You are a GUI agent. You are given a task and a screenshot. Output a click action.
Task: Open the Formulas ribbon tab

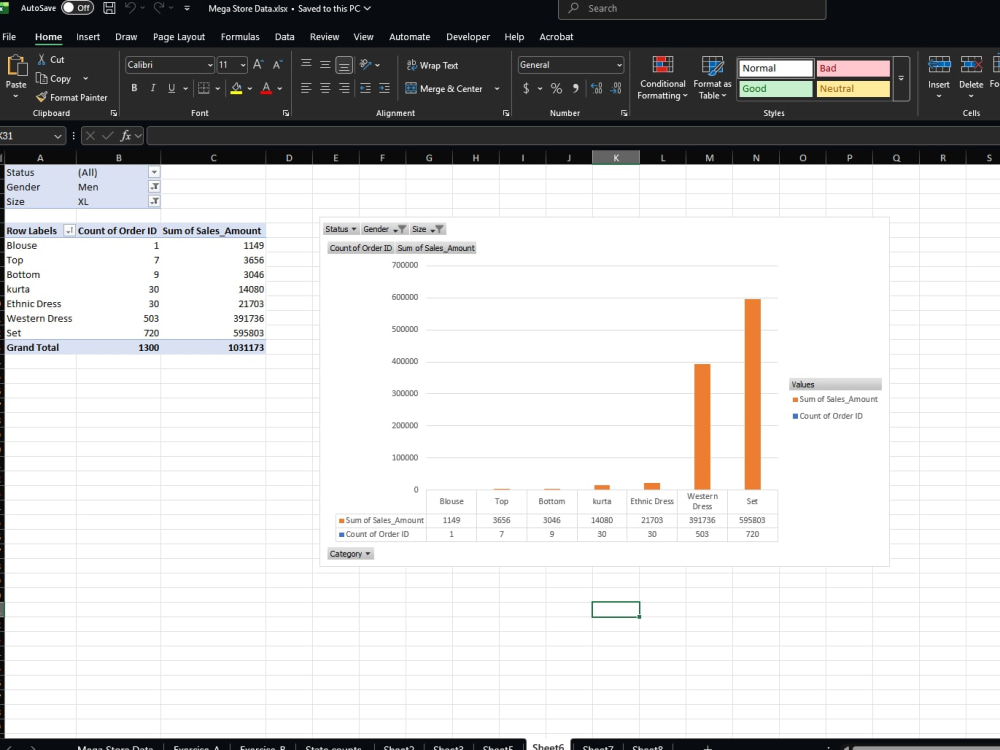point(240,37)
